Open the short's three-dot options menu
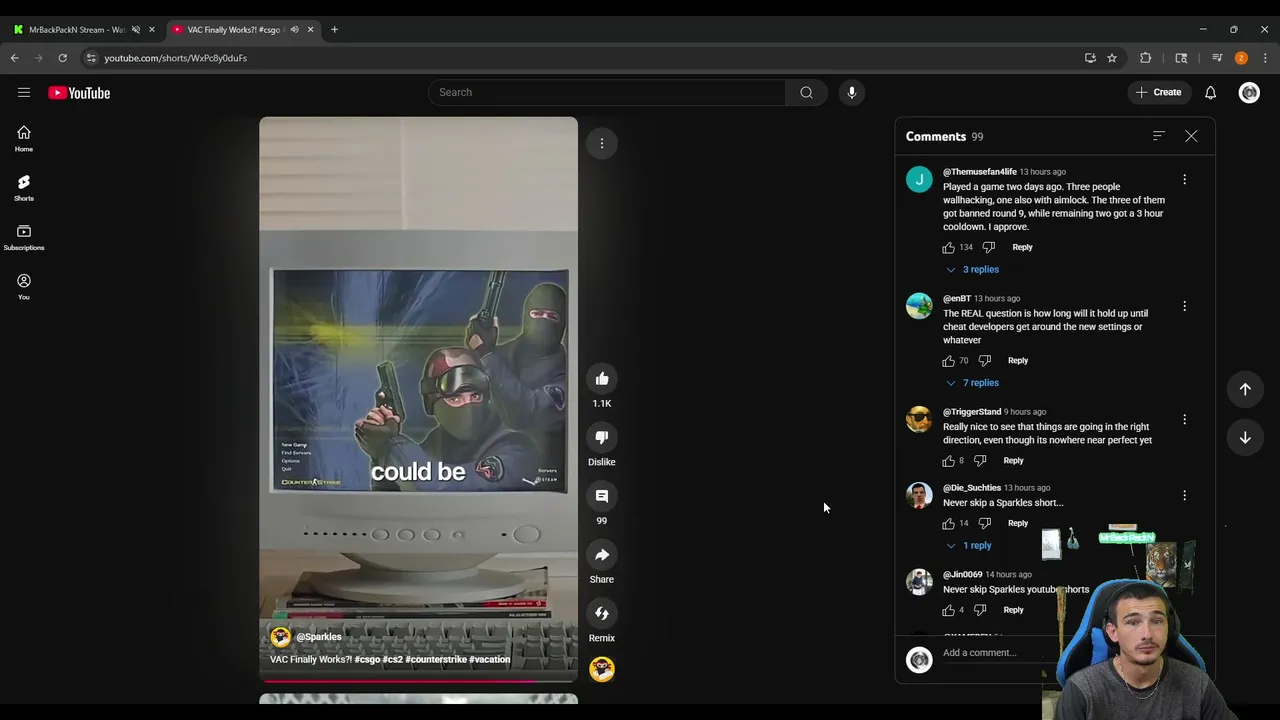Screen dimensions: 1280x720 click(x=602, y=143)
